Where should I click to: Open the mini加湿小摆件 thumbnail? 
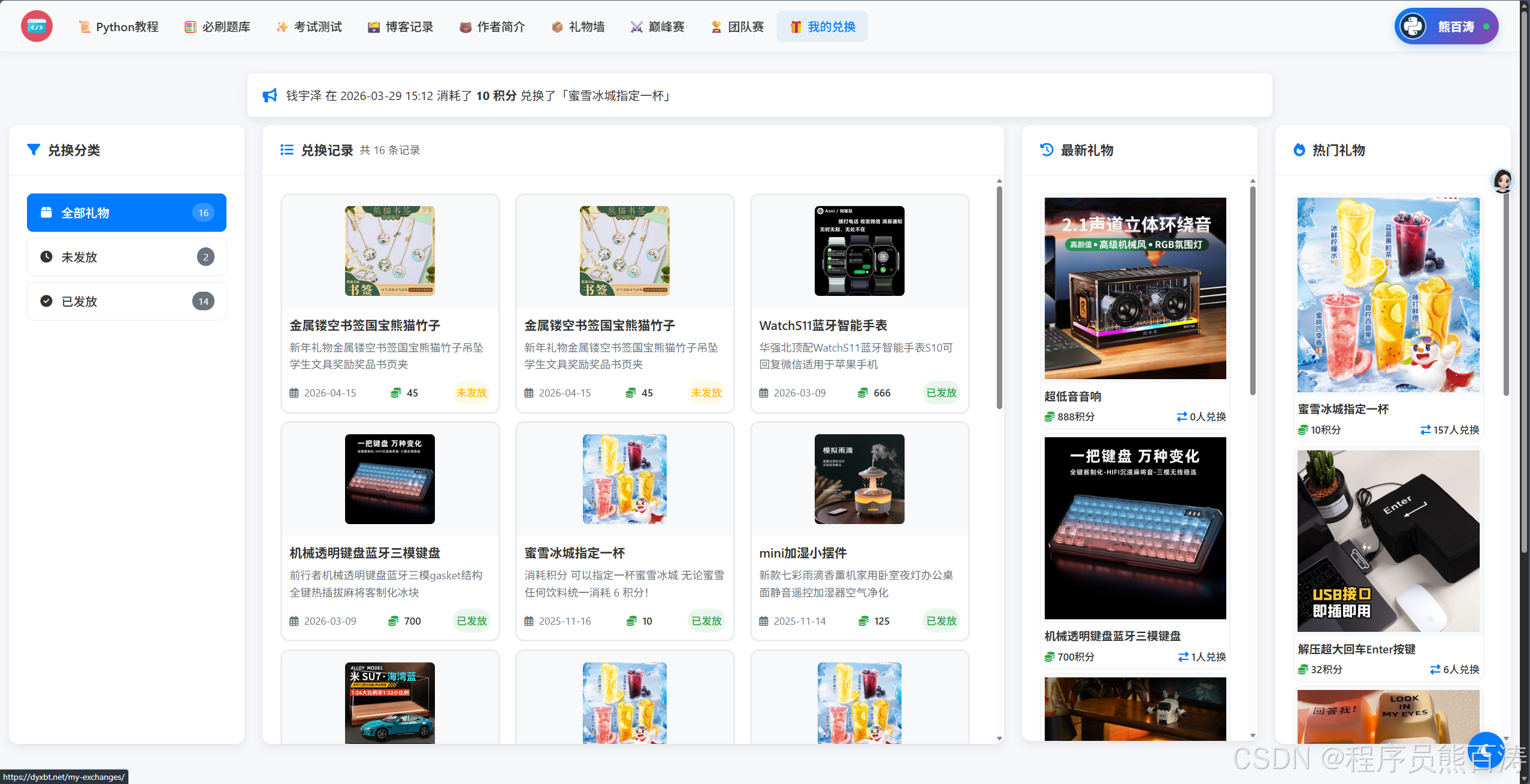(860, 479)
